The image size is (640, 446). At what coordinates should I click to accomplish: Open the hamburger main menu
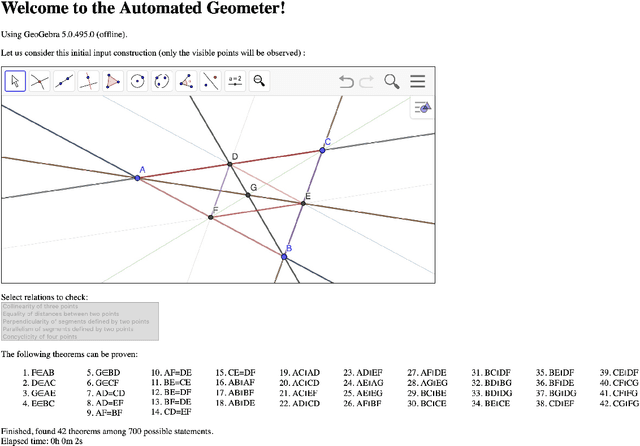coord(418,82)
